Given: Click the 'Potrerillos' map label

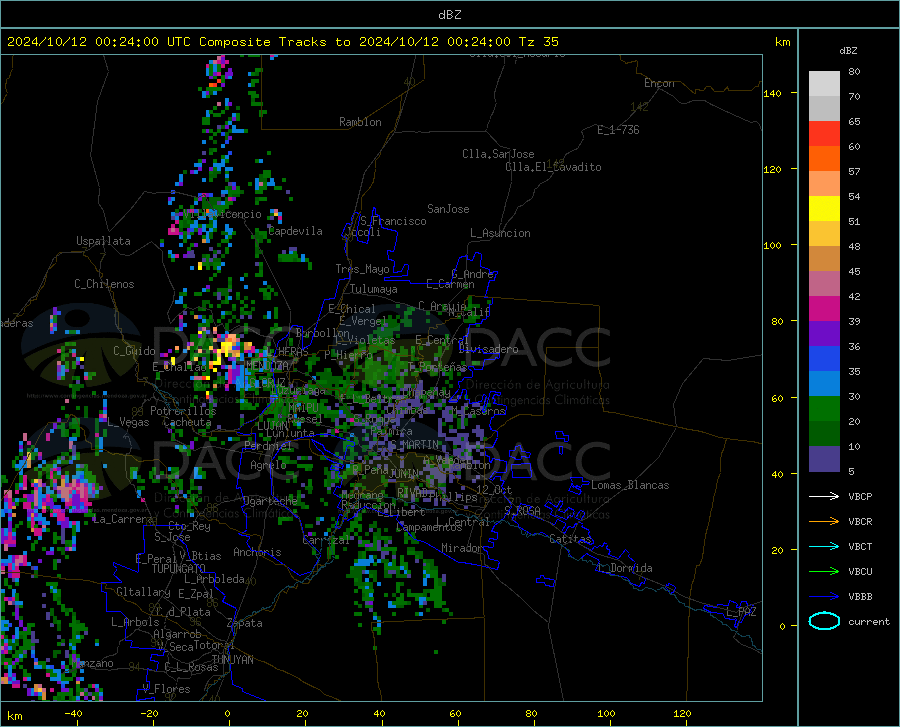Looking at the screenshot, I should click(183, 411).
